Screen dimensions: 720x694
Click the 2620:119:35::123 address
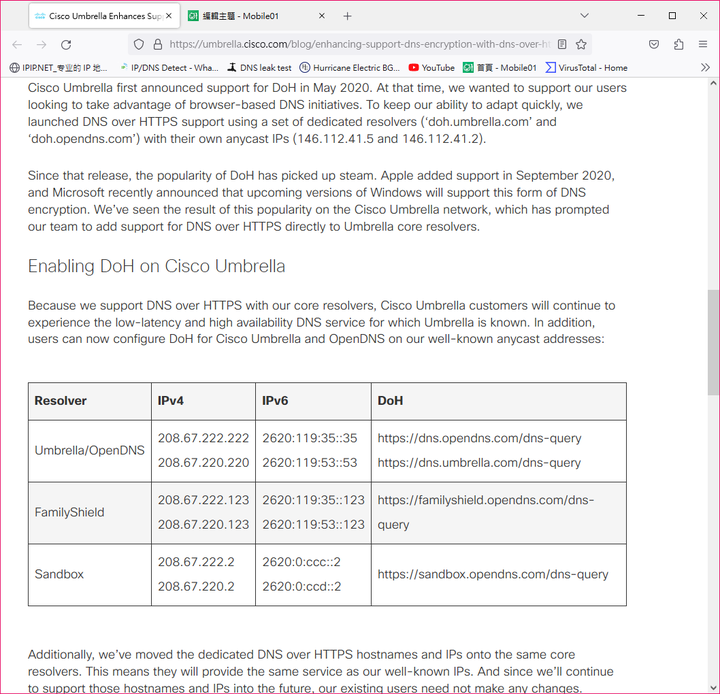tap(313, 500)
